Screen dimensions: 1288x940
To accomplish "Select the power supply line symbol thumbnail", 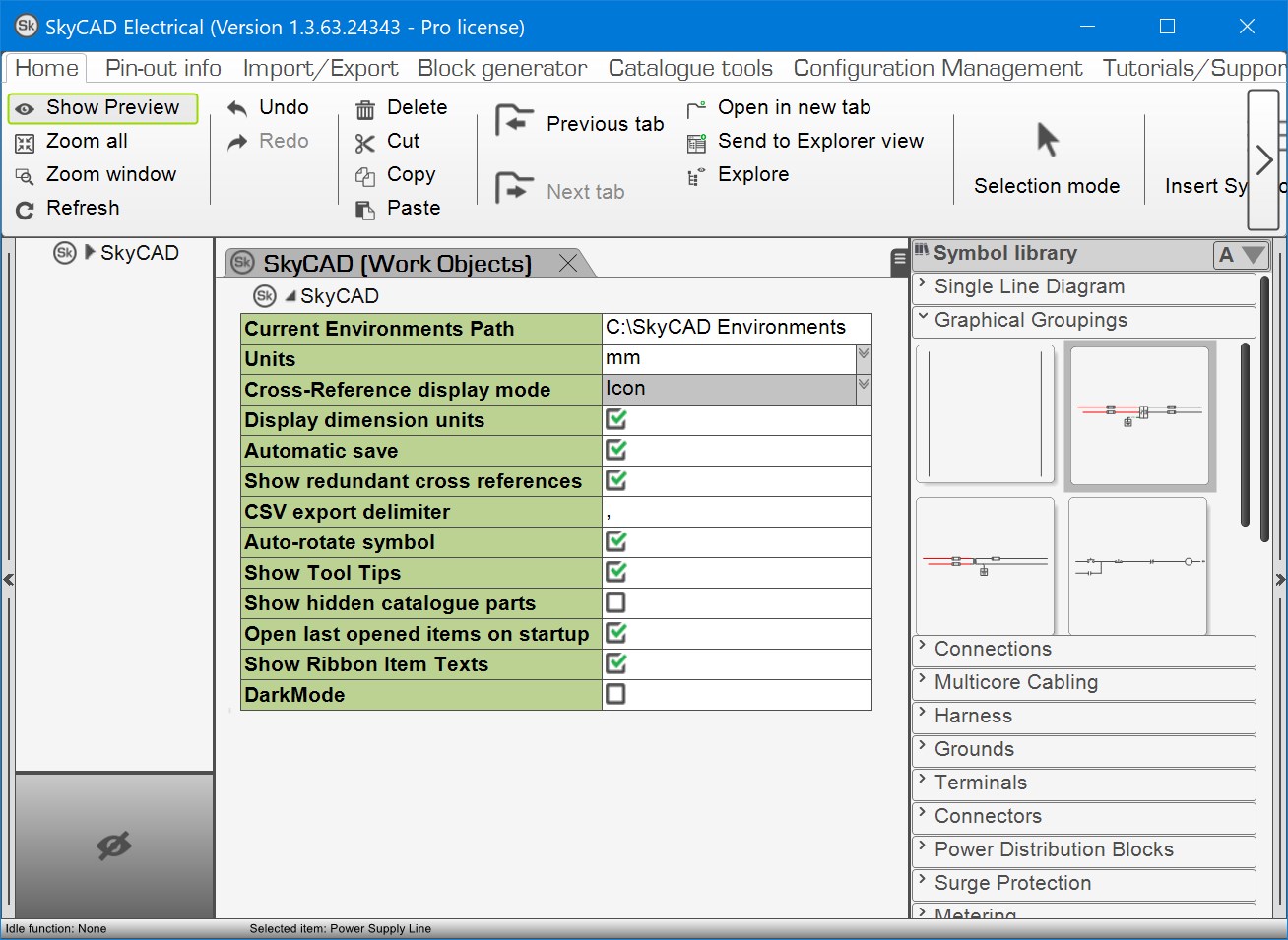I will click(x=1139, y=414).
